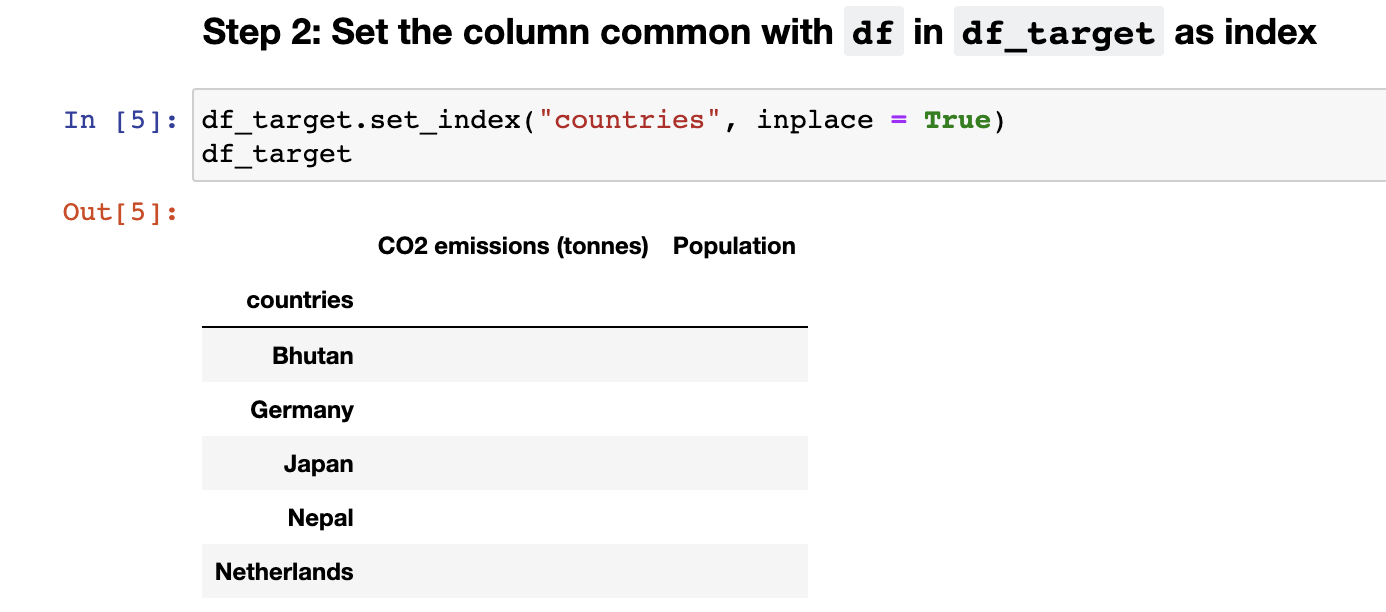Click the inplace argument in code
The image size is (1386, 612).
[x=815, y=120]
